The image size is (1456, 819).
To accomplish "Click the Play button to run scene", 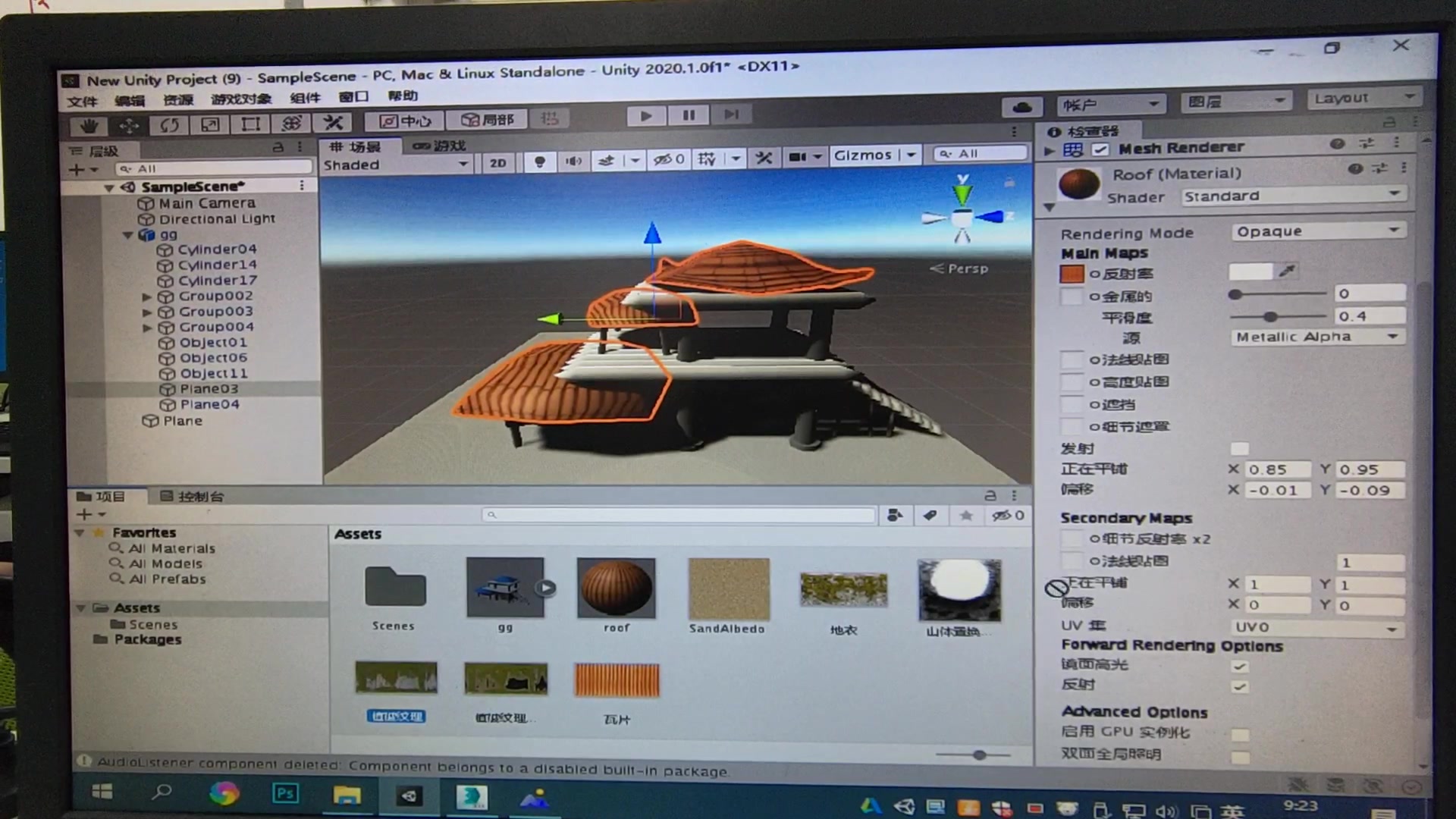I will click(x=644, y=115).
